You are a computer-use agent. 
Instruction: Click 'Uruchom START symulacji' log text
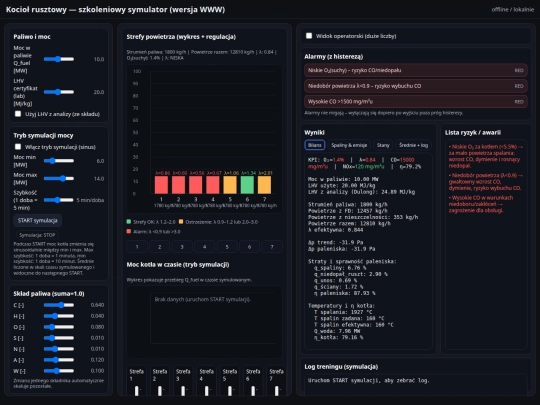point(368,381)
